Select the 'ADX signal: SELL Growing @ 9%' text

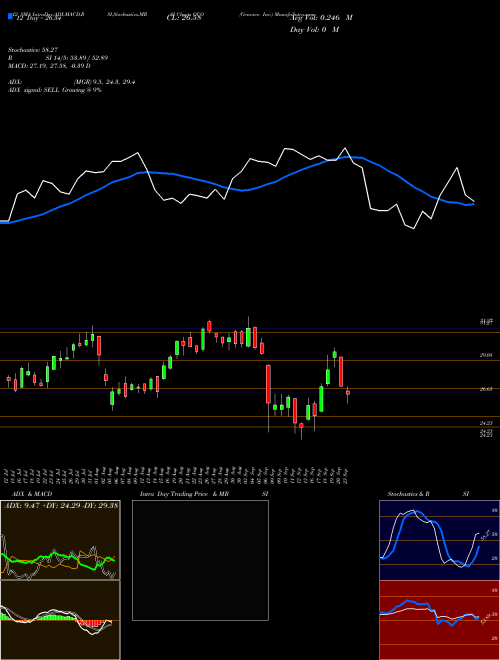(x=55, y=90)
